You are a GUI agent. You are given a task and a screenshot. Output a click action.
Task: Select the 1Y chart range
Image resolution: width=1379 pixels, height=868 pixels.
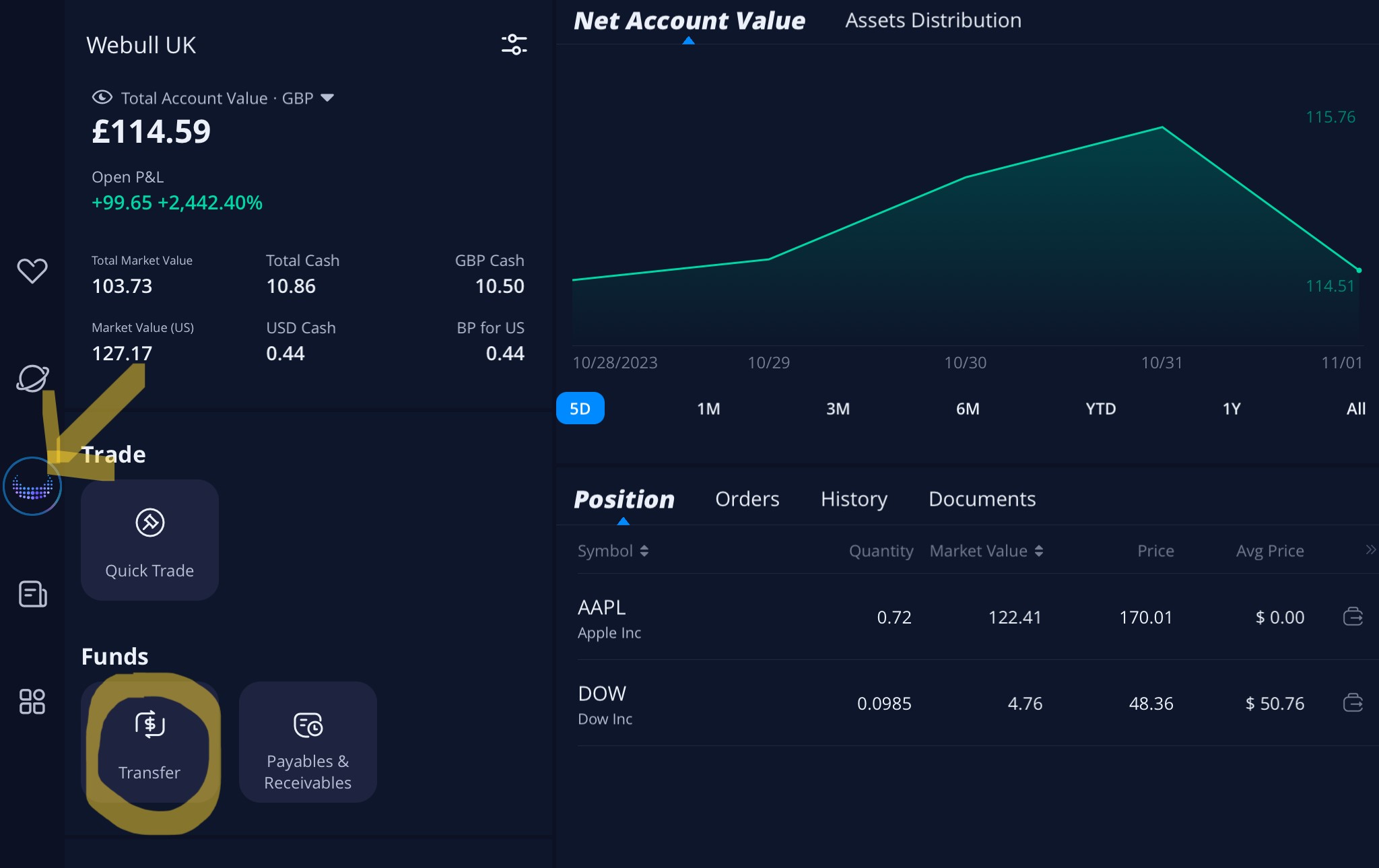pos(1232,409)
